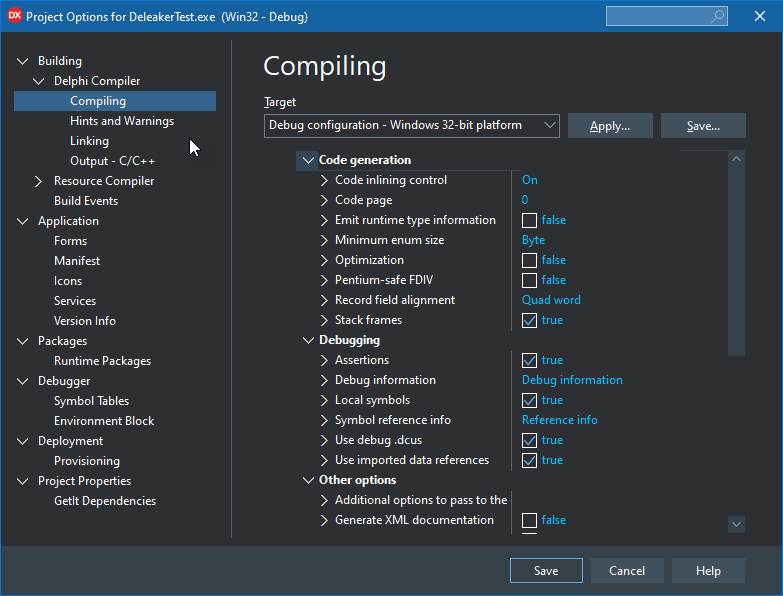This screenshot has height=596, width=783.
Task: Uncheck Use debug .dcus checkbox
Action: pyautogui.click(x=529, y=440)
